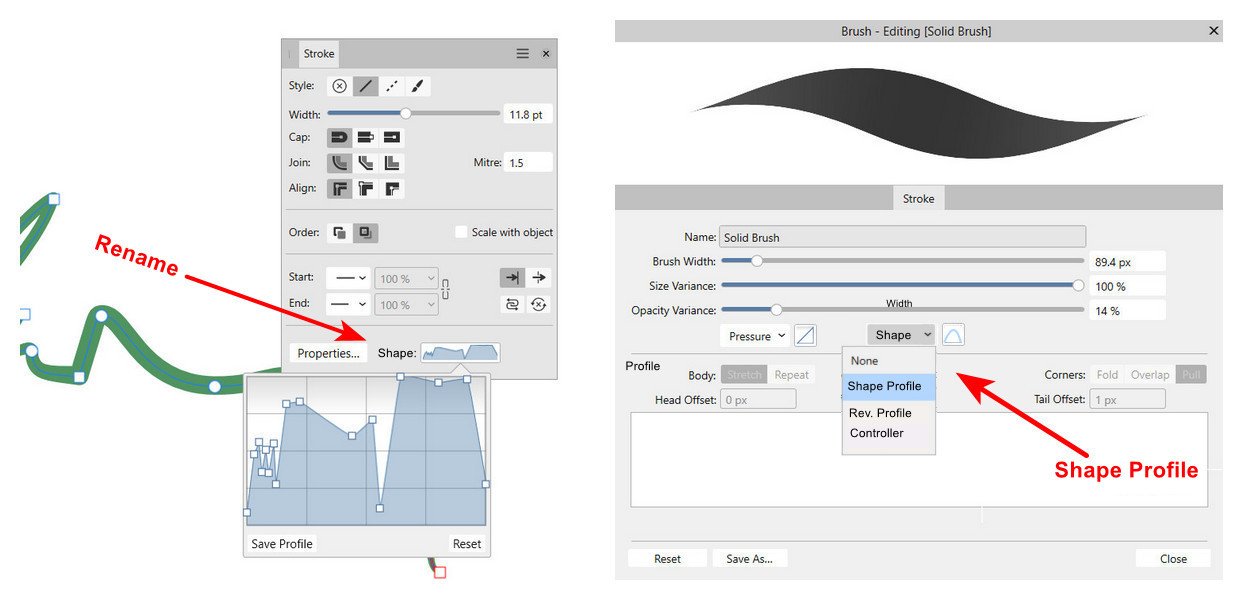
Task: Open the Stroke panel hamburger menu
Action: 522,54
